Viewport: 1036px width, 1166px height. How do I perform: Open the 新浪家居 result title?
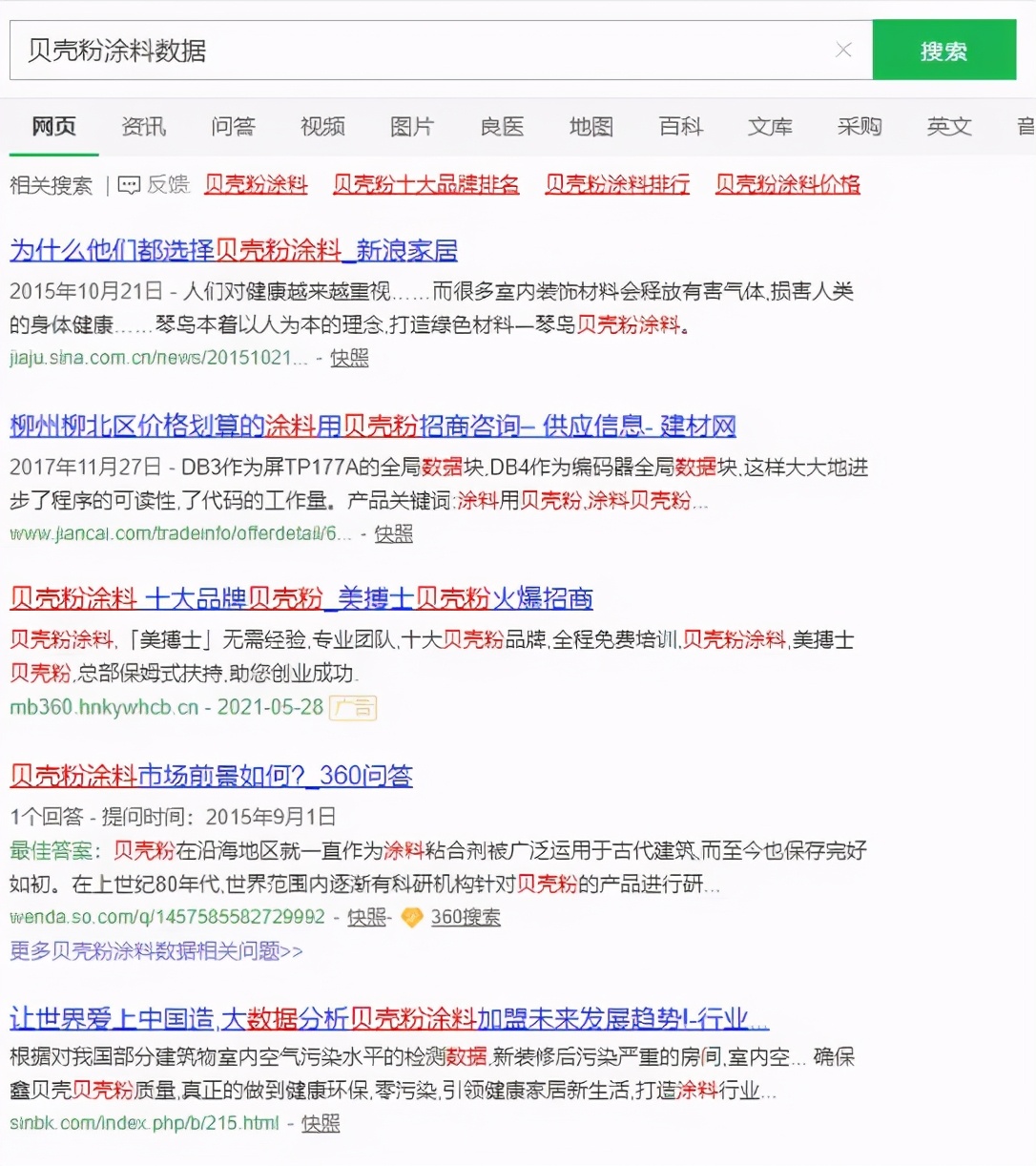[234, 251]
